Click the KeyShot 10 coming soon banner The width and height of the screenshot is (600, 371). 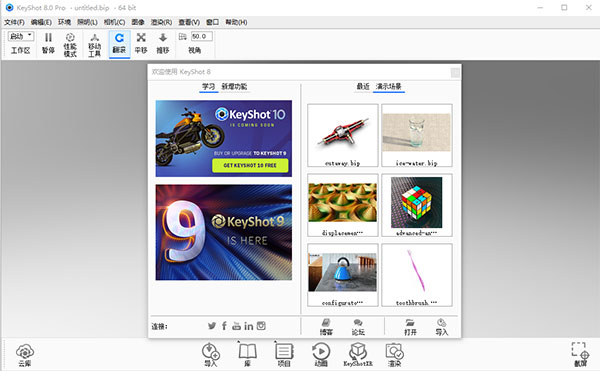click(x=224, y=138)
